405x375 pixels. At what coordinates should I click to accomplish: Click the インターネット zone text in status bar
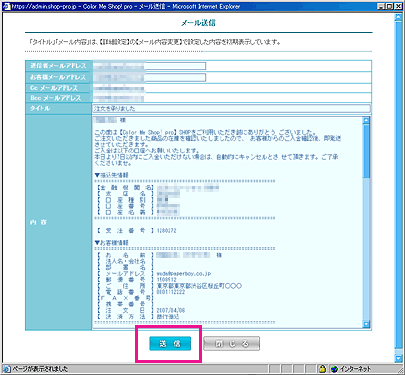click(x=355, y=369)
